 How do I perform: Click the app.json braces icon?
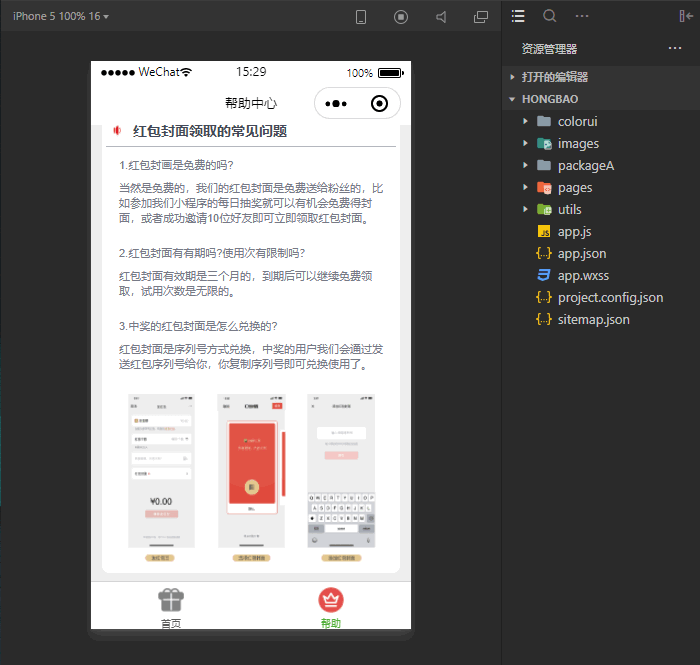coord(544,253)
